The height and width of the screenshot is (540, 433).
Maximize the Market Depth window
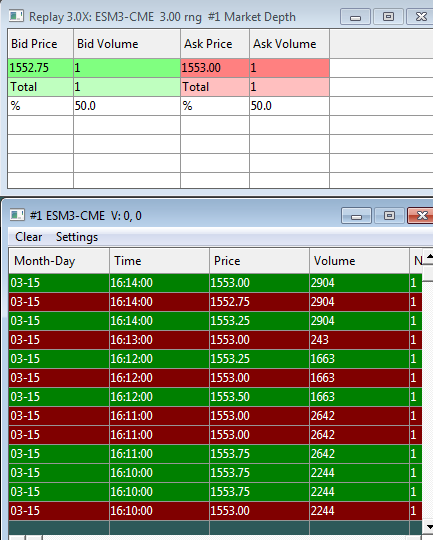(x=388, y=17)
